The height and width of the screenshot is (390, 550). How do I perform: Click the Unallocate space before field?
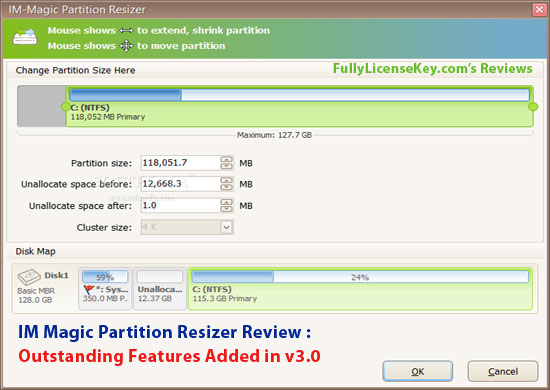pyautogui.click(x=180, y=184)
